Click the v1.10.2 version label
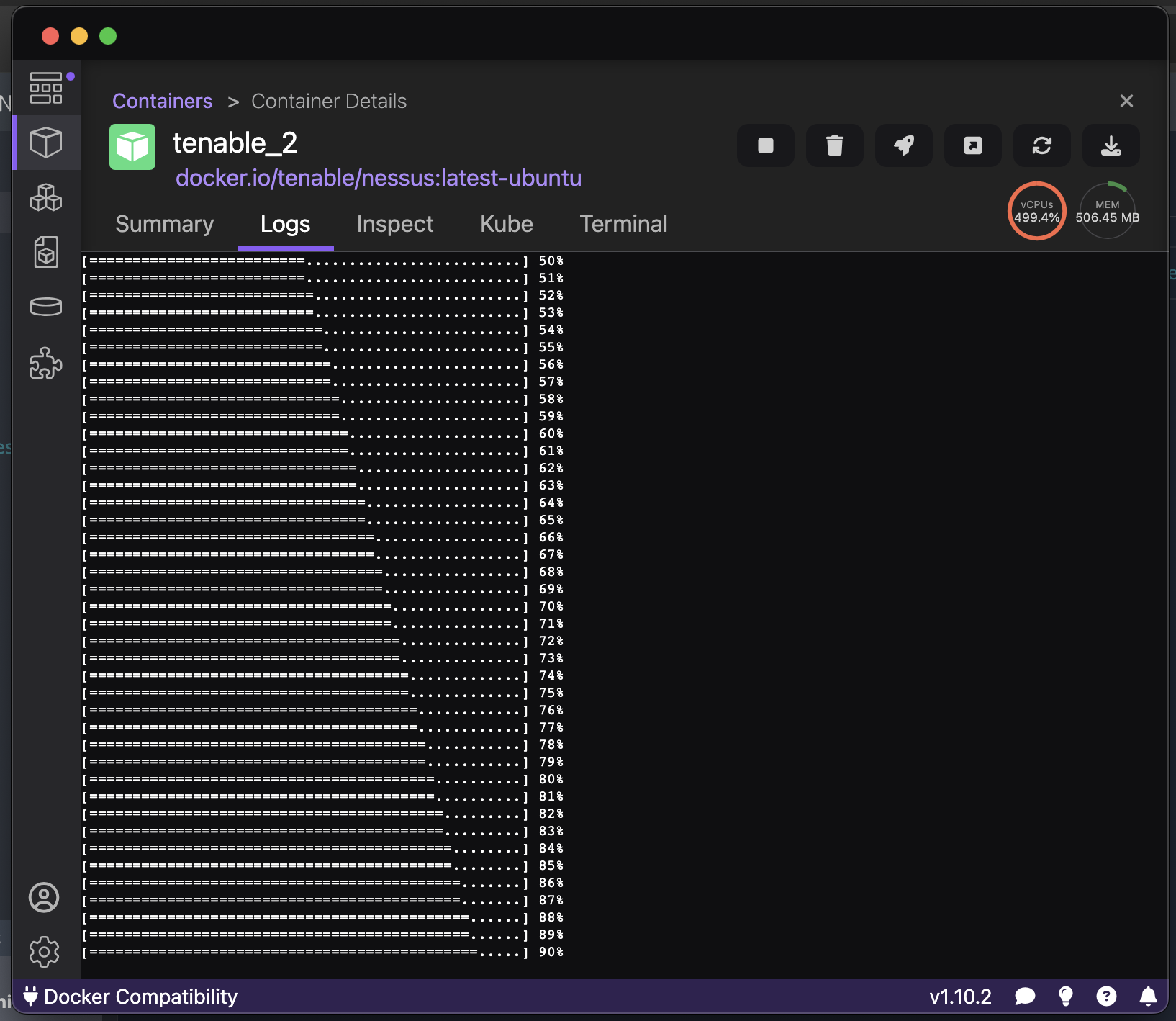1176x1021 pixels. [961, 997]
